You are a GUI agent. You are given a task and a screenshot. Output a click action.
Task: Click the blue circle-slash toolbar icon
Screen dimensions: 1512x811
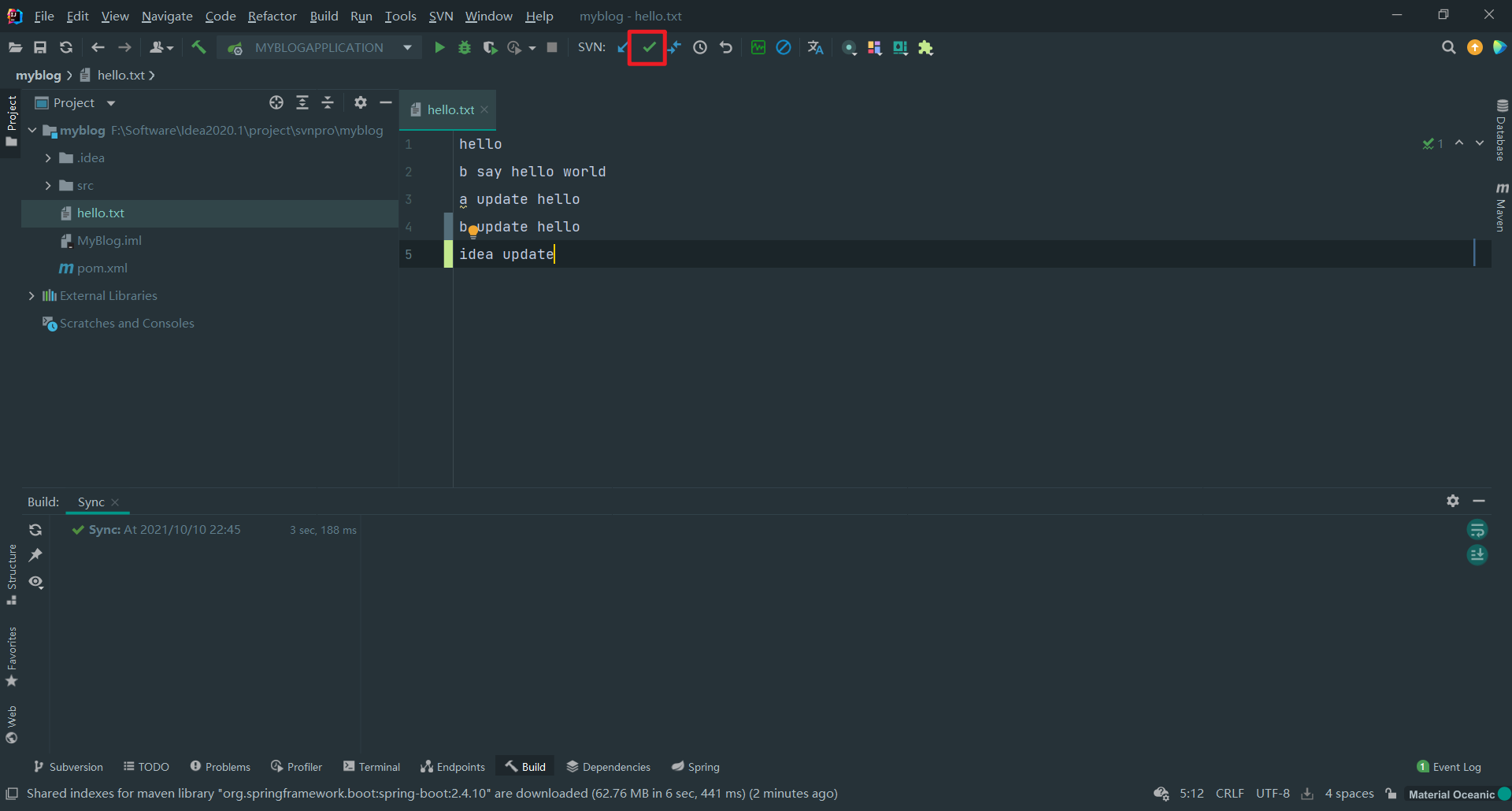tap(784, 48)
